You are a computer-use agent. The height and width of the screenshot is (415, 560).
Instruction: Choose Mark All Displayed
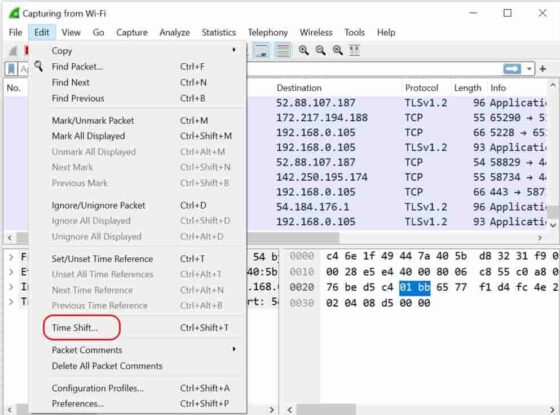(x=138, y=136)
